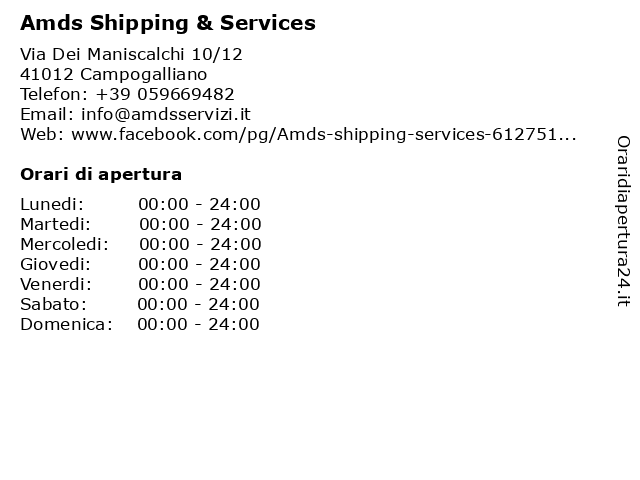Select the Venerdi day label

point(56,284)
